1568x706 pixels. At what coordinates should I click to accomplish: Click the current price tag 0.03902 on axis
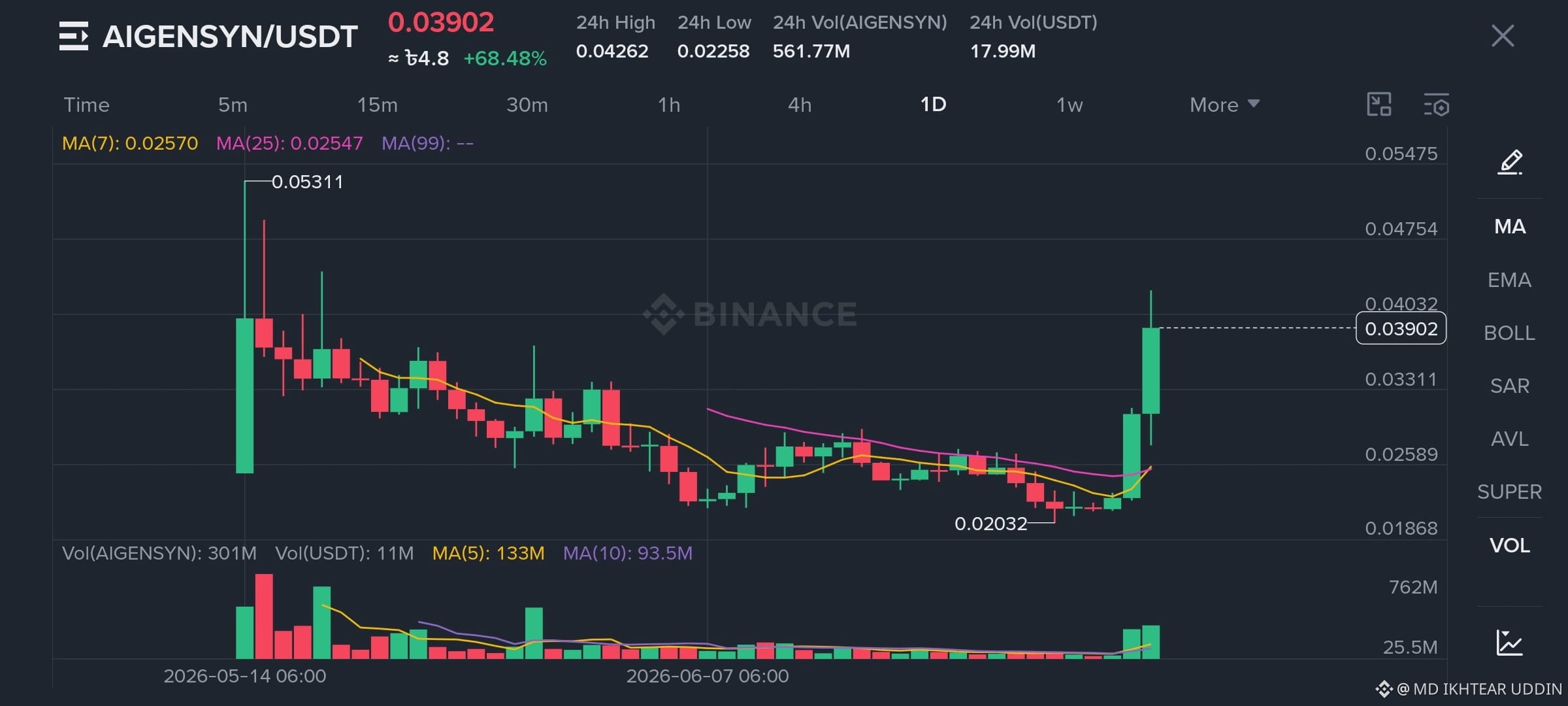[x=1401, y=328]
